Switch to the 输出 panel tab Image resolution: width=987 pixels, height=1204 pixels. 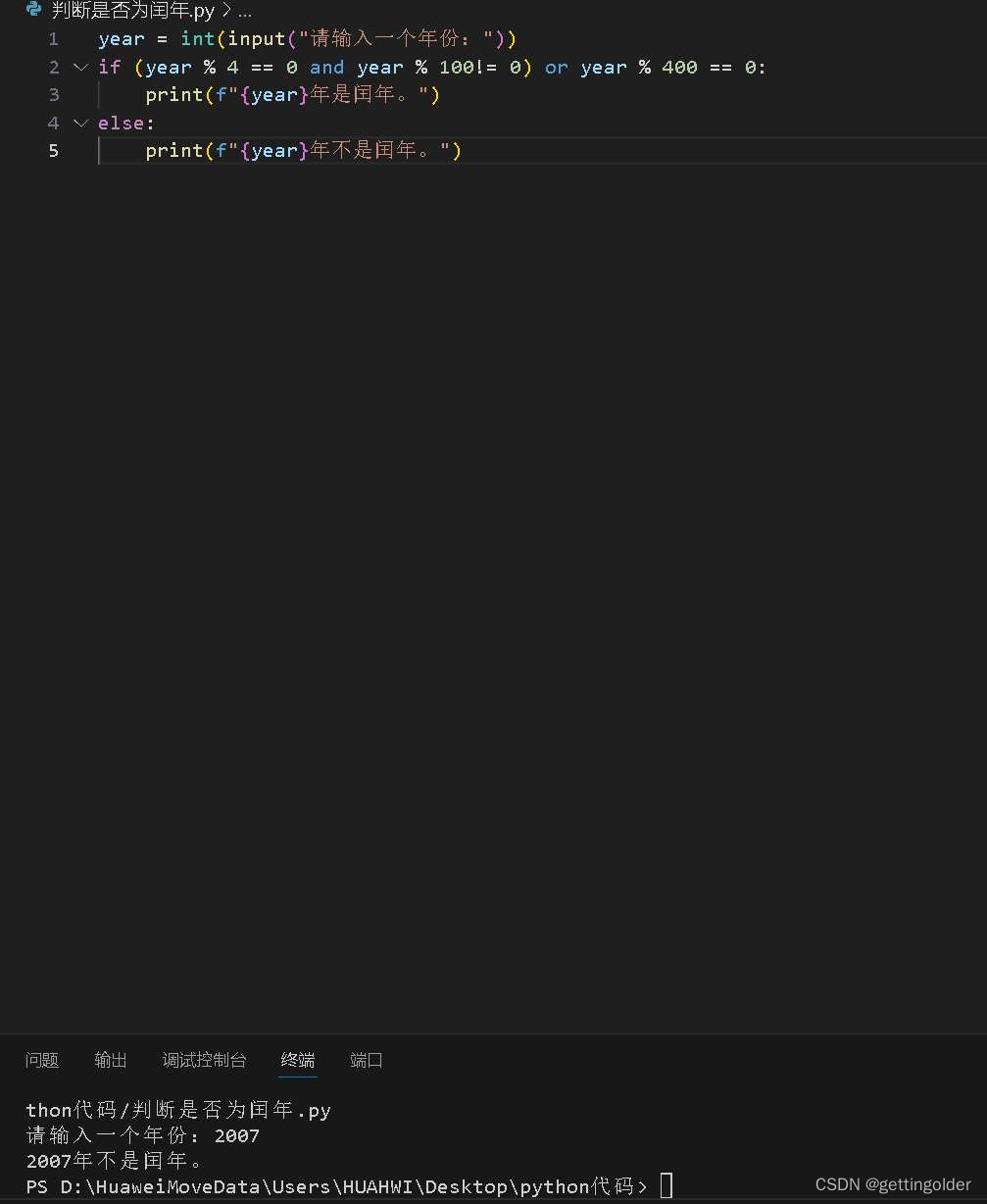110,1060
